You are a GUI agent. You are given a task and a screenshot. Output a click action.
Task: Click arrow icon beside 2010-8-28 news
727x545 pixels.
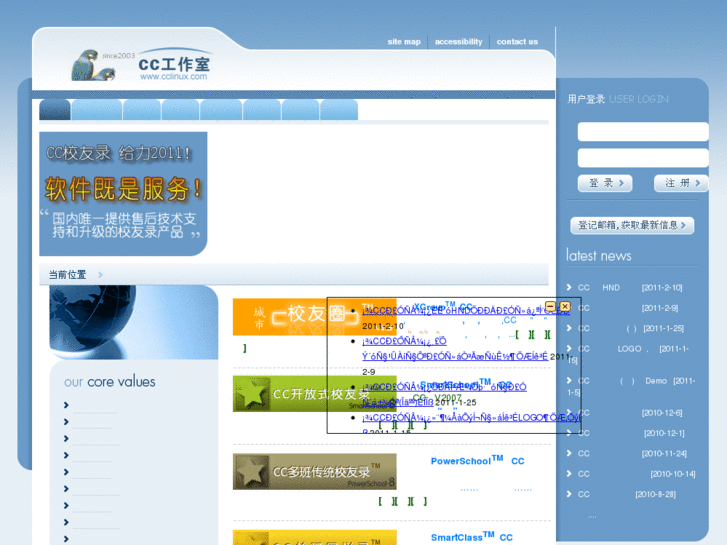[x=569, y=494]
